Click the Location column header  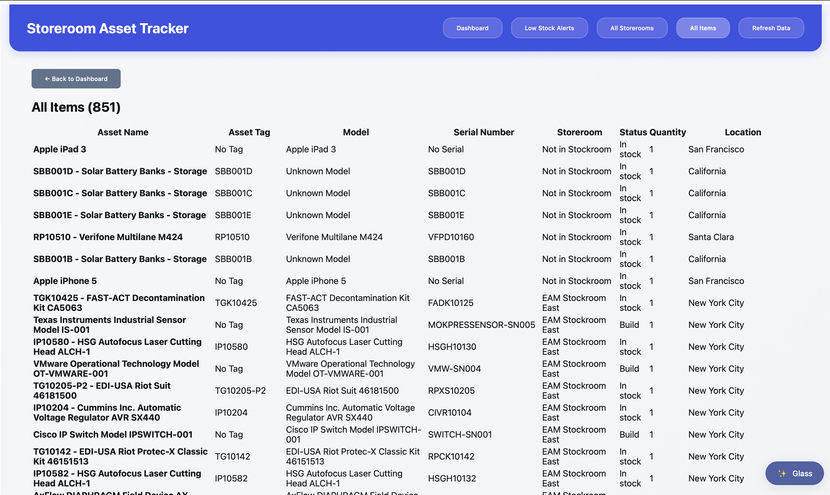click(742, 132)
